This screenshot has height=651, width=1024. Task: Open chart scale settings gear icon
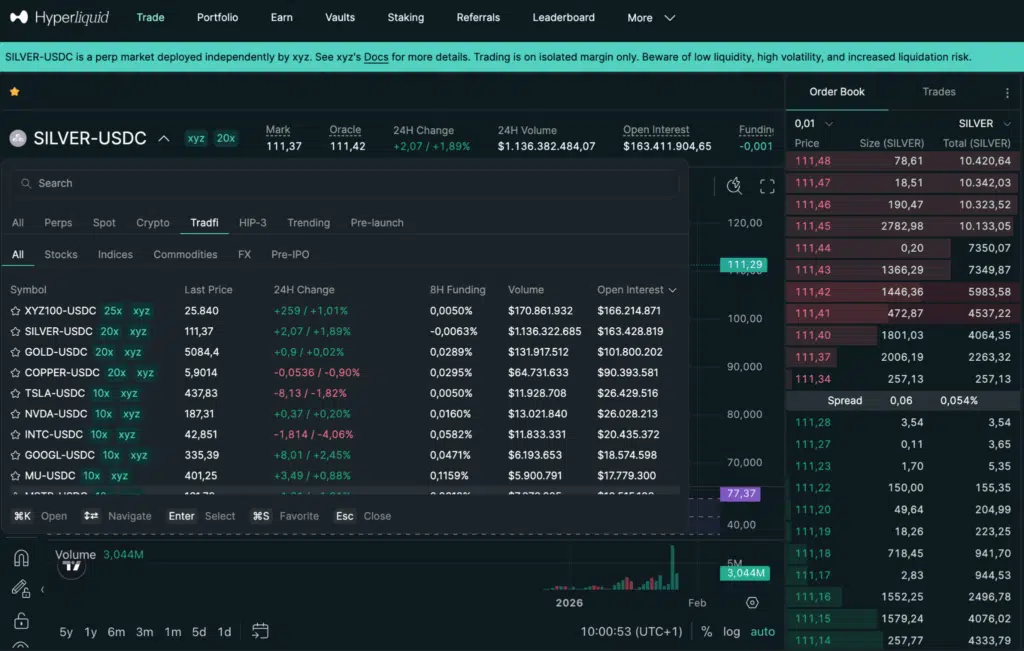click(752, 603)
